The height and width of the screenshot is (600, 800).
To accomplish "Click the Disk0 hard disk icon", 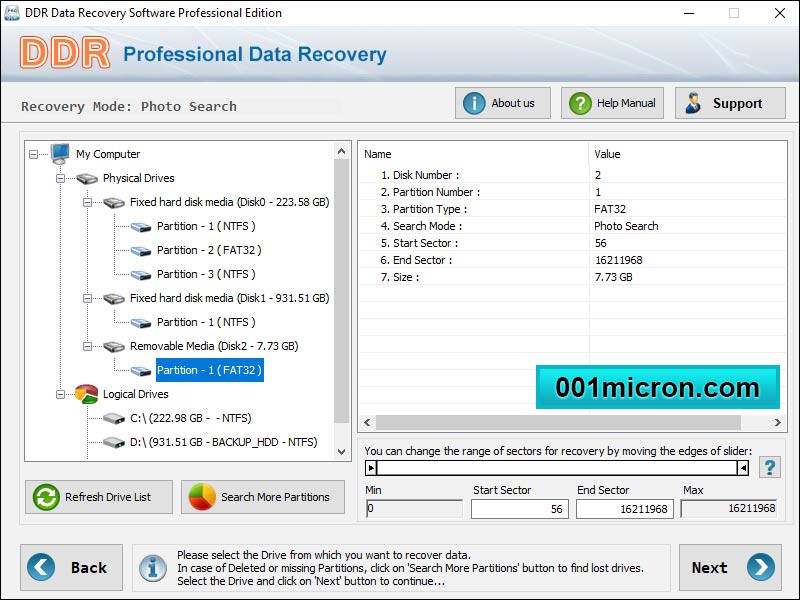I will 114,202.
